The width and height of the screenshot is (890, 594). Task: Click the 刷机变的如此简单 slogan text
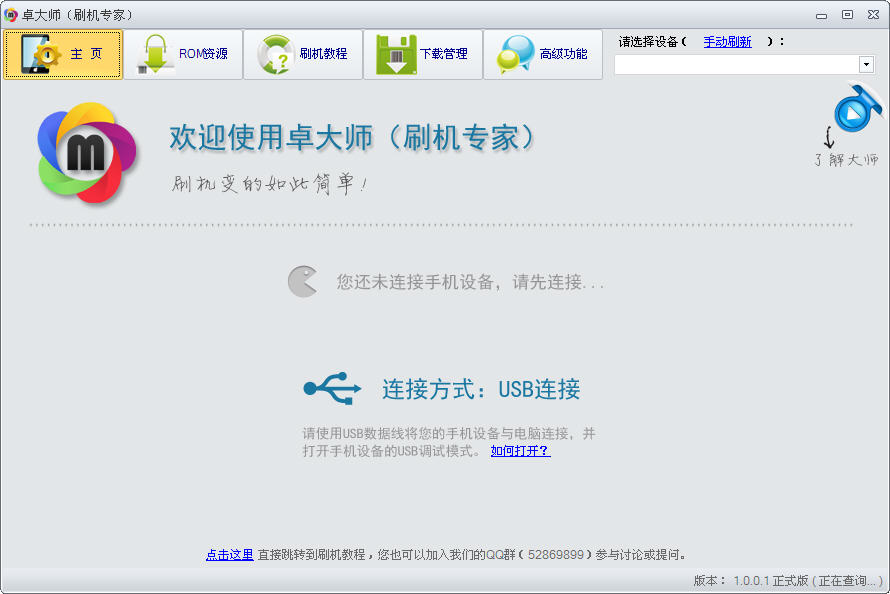[x=270, y=184]
